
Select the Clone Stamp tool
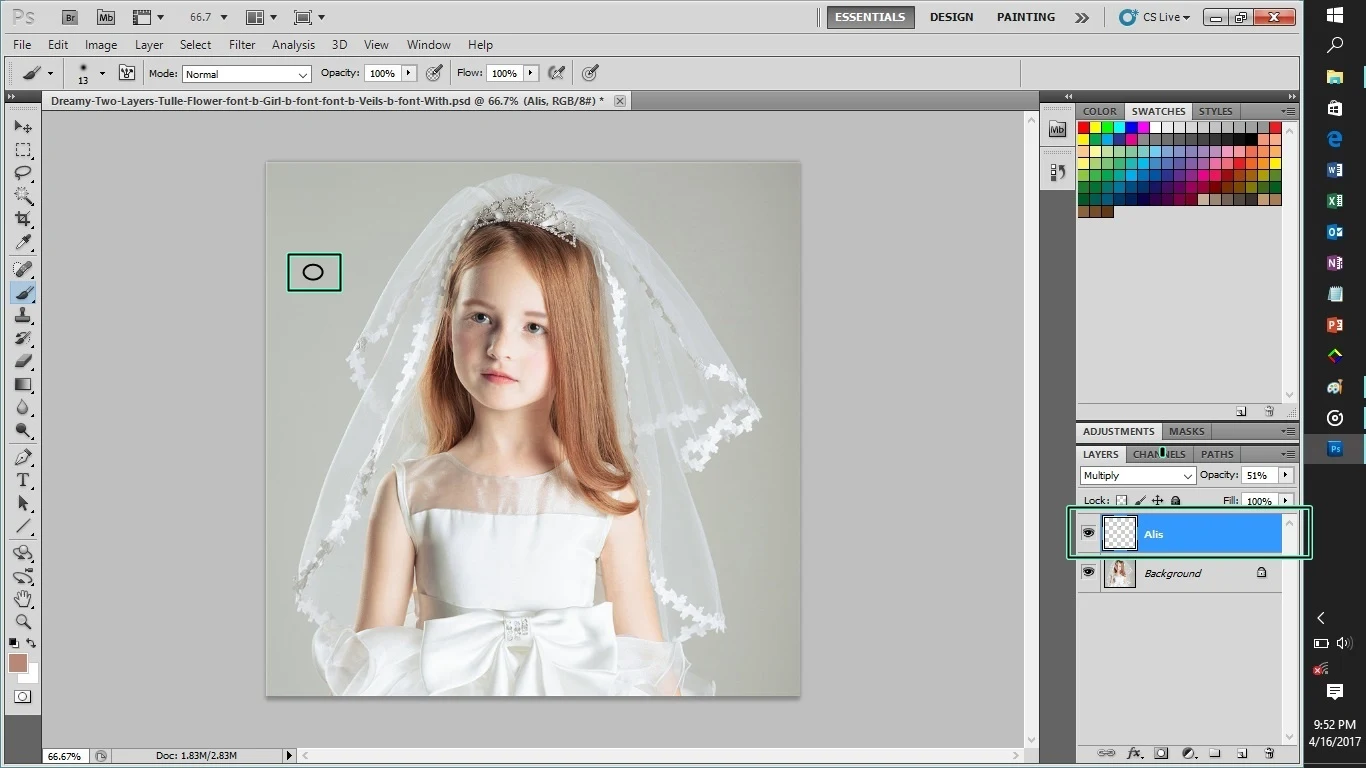(23, 316)
